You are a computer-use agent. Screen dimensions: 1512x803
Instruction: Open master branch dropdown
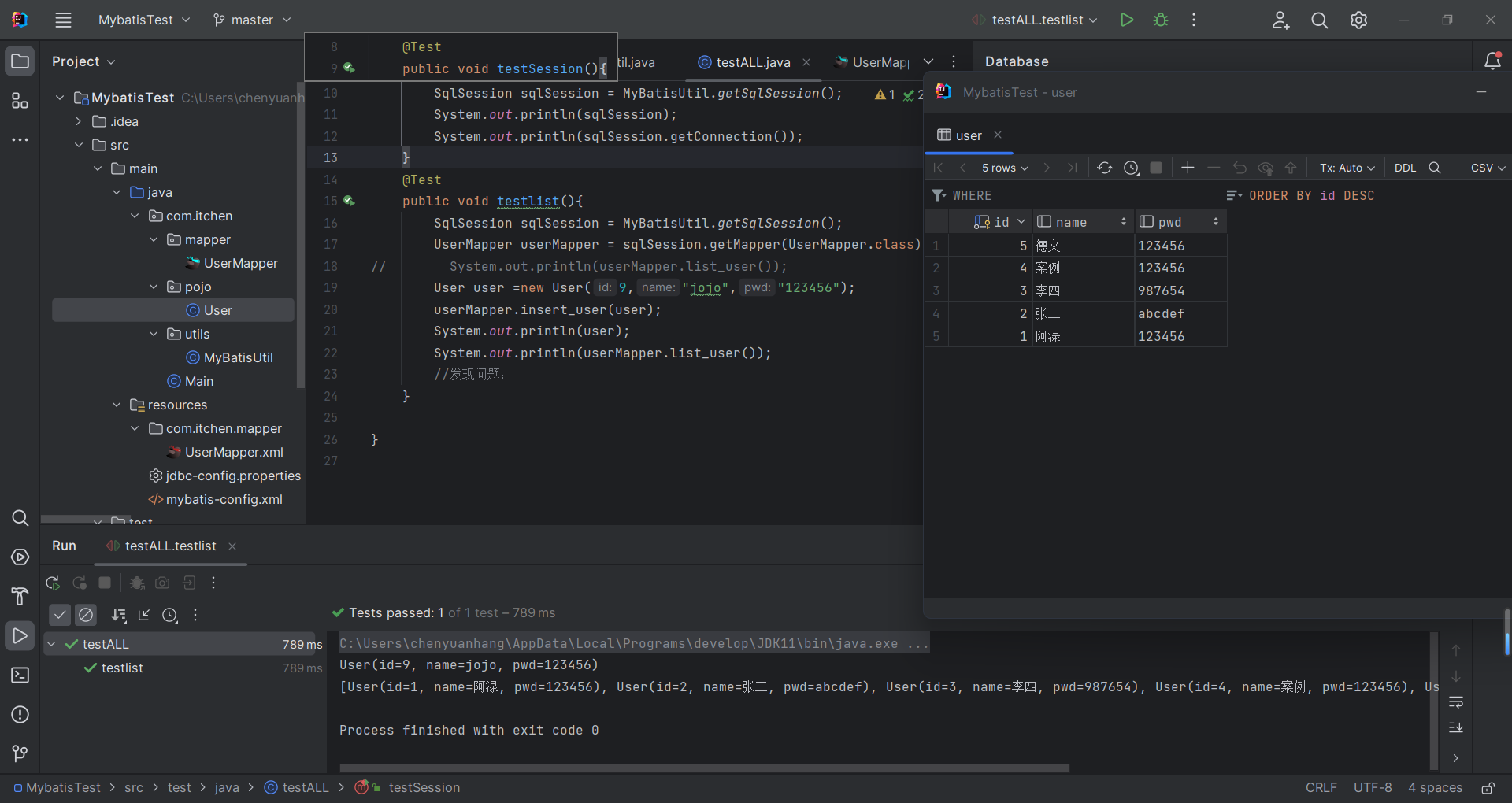coord(252,20)
